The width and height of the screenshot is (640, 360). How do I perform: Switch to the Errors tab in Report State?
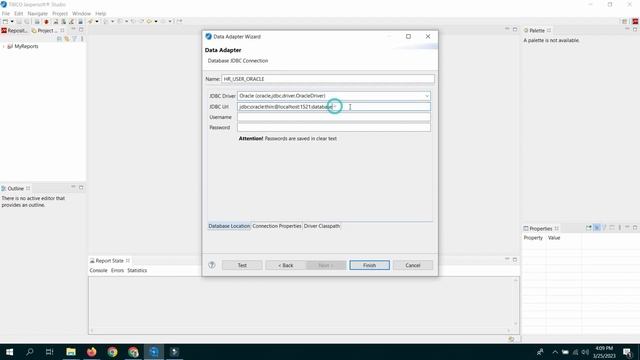tap(117, 271)
